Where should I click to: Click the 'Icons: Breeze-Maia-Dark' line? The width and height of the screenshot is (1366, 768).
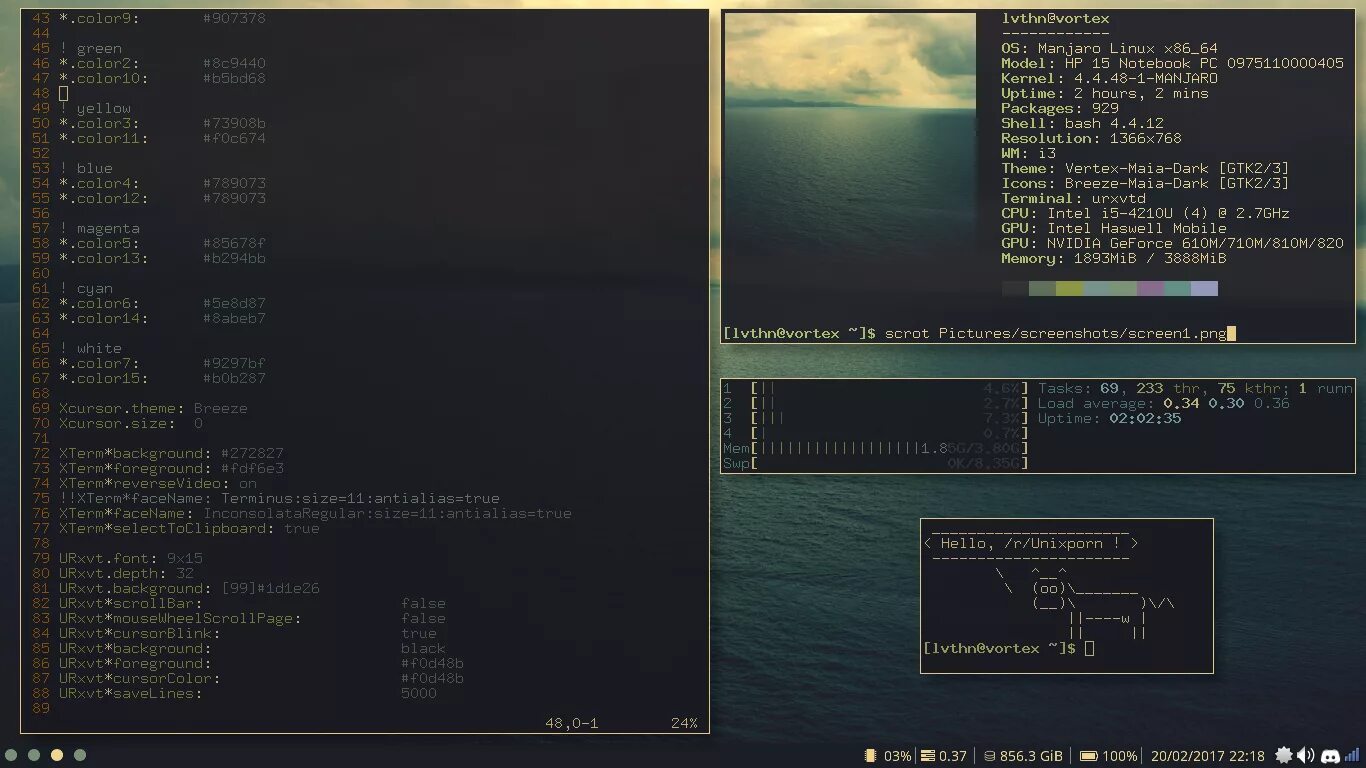click(1145, 183)
